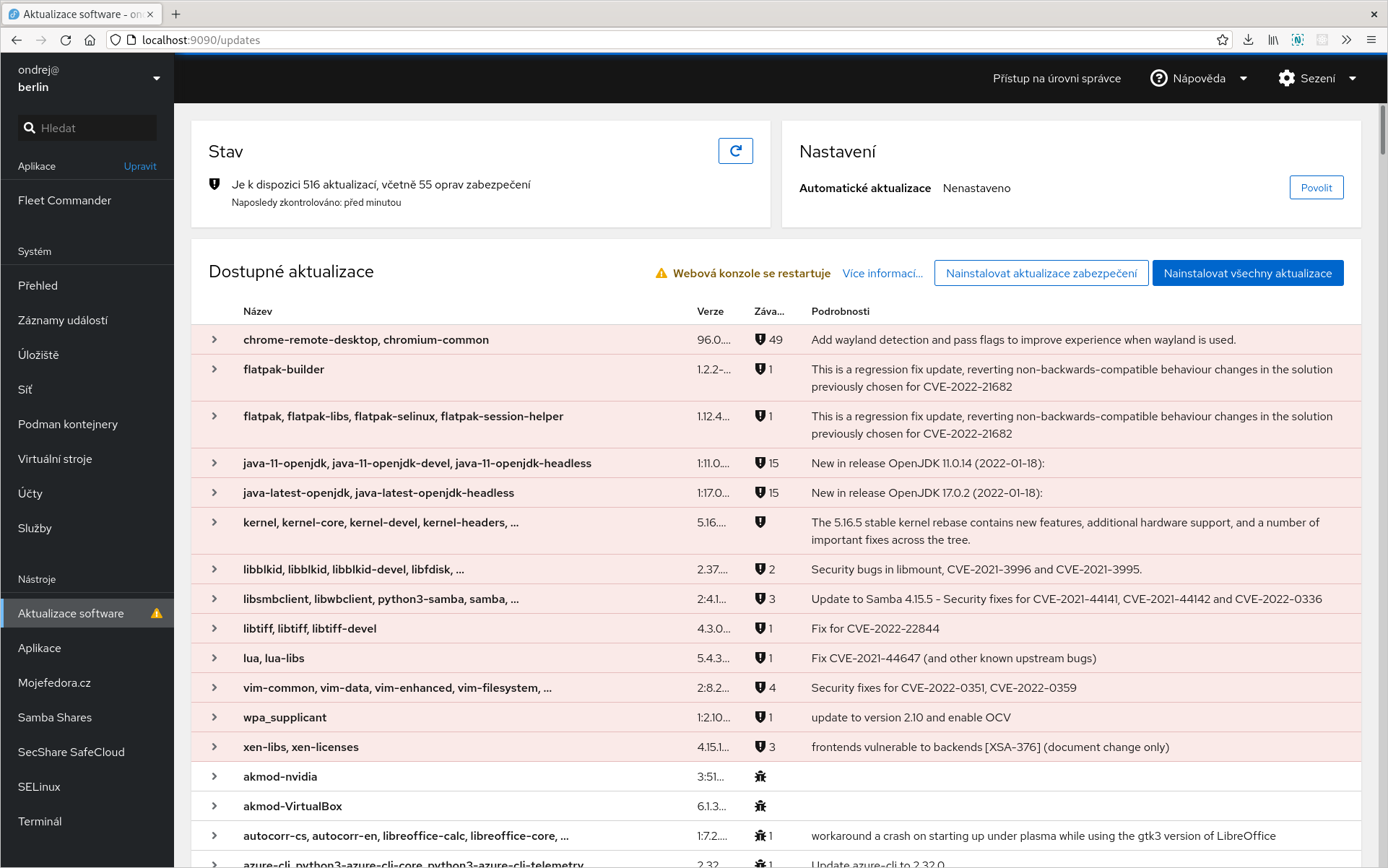Go to Podman kontejnery in sidebar
This screenshot has height=868, width=1388.
point(68,425)
